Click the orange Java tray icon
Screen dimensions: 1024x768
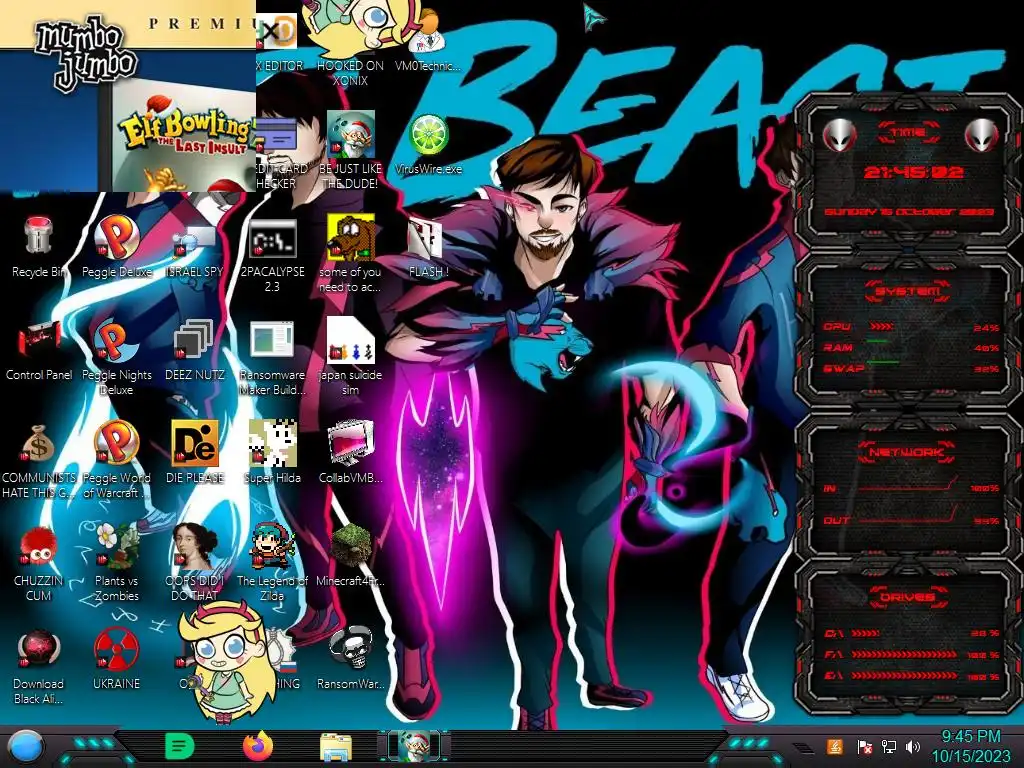pos(834,746)
